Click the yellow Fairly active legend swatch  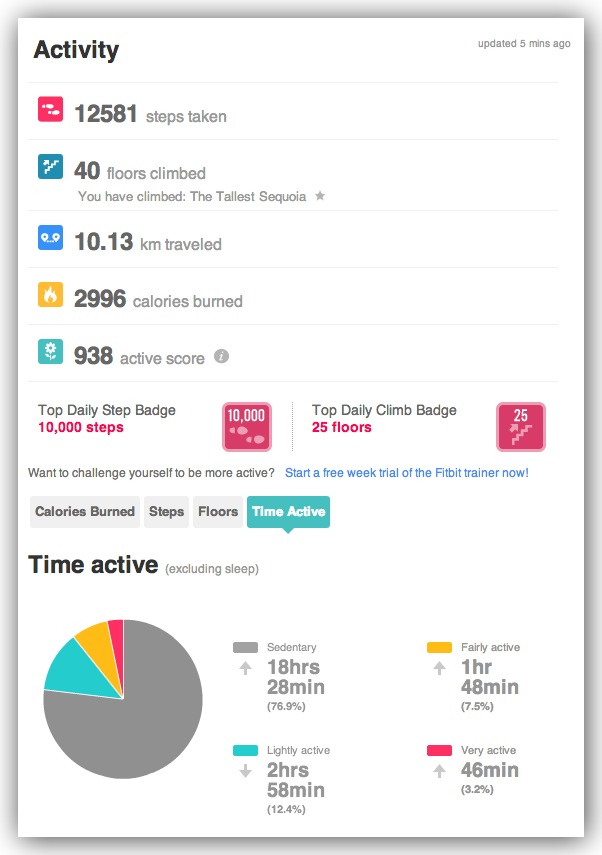coord(439,648)
